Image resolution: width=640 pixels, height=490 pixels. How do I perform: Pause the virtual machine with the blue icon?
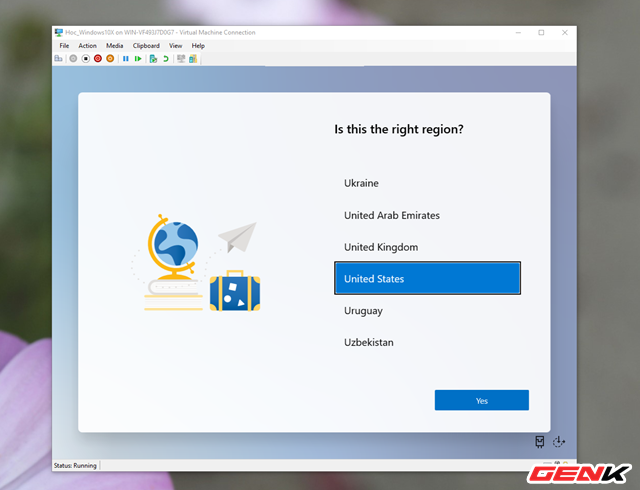tap(126, 59)
